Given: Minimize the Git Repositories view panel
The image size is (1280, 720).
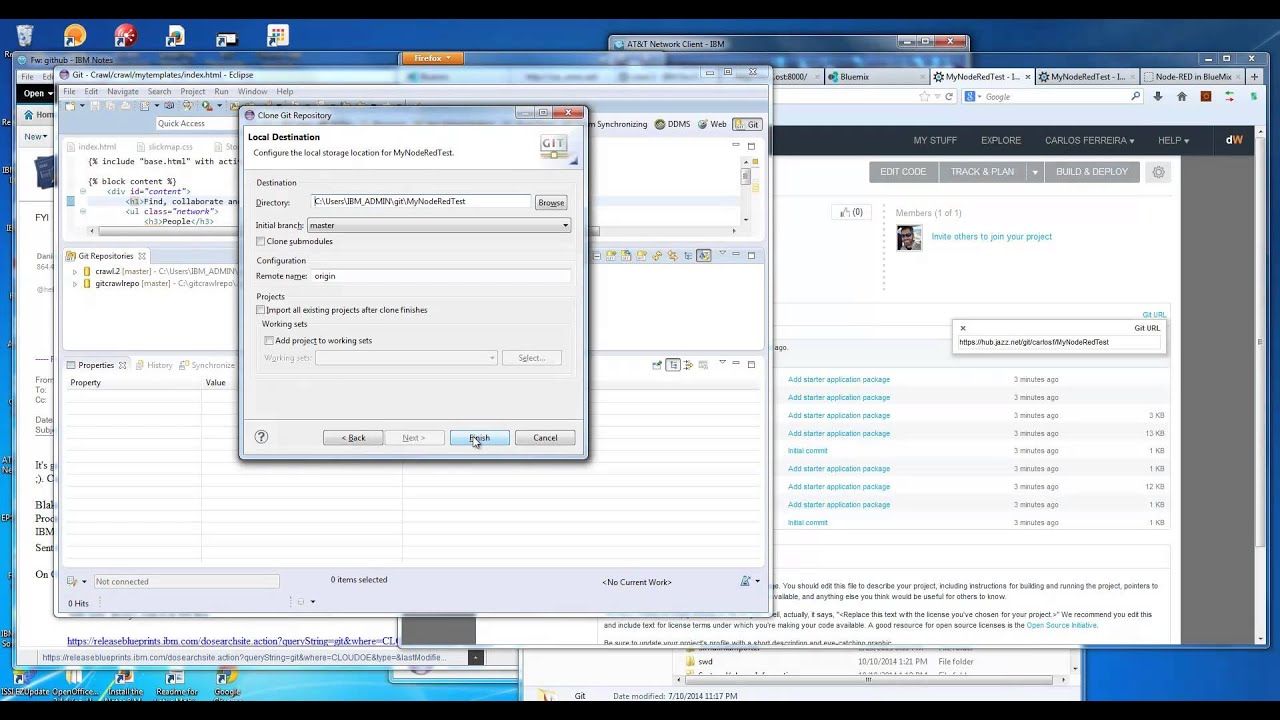Looking at the screenshot, I should 735,255.
